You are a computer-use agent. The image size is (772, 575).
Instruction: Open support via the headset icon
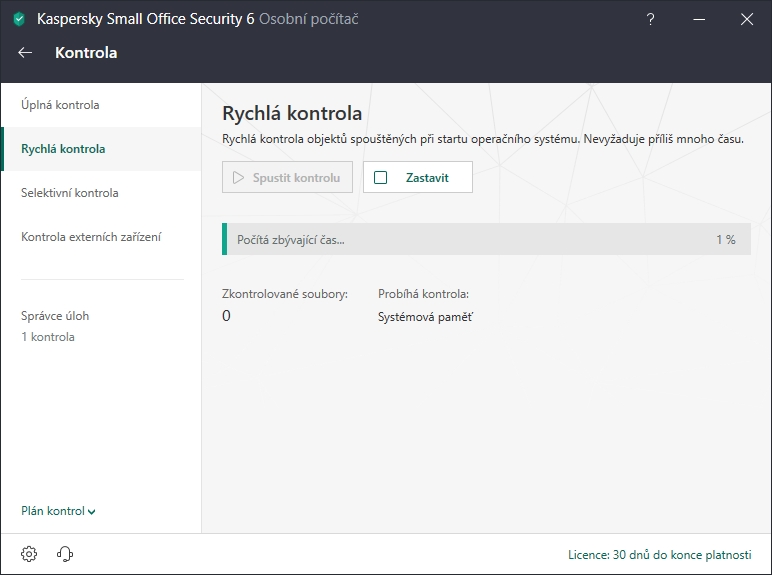66,554
